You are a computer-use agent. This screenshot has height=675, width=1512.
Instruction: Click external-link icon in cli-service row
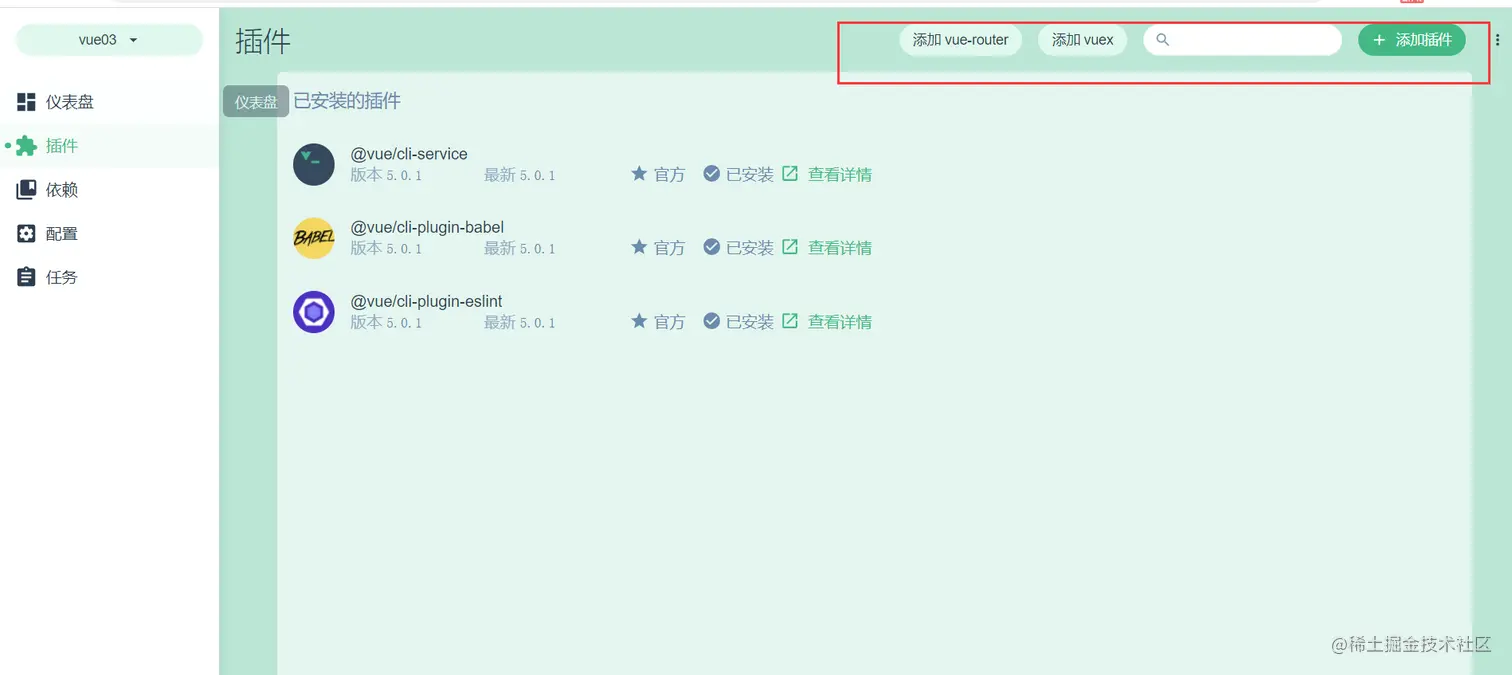790,173
